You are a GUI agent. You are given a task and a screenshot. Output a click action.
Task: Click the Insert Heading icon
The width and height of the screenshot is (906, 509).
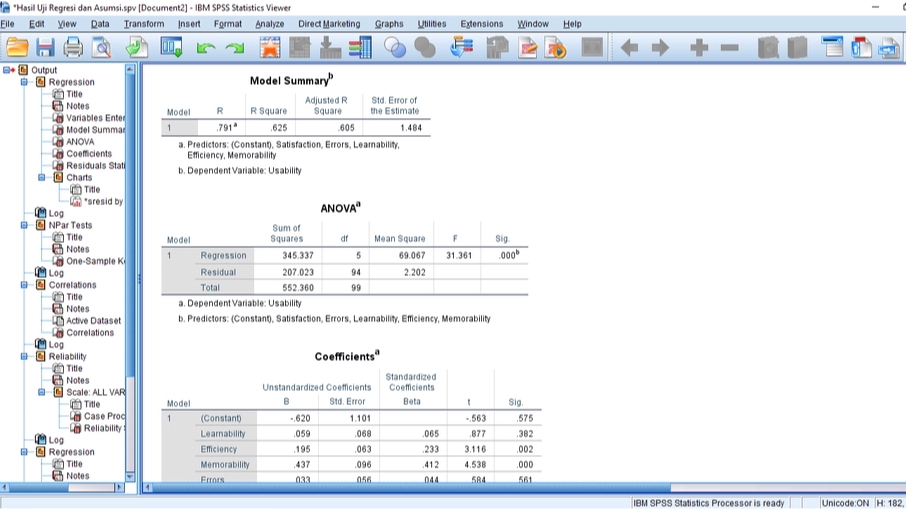coord(832,47)
